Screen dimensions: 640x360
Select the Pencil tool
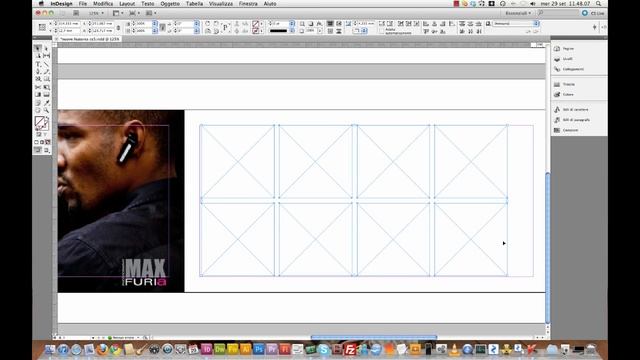[x=47, y=71]
